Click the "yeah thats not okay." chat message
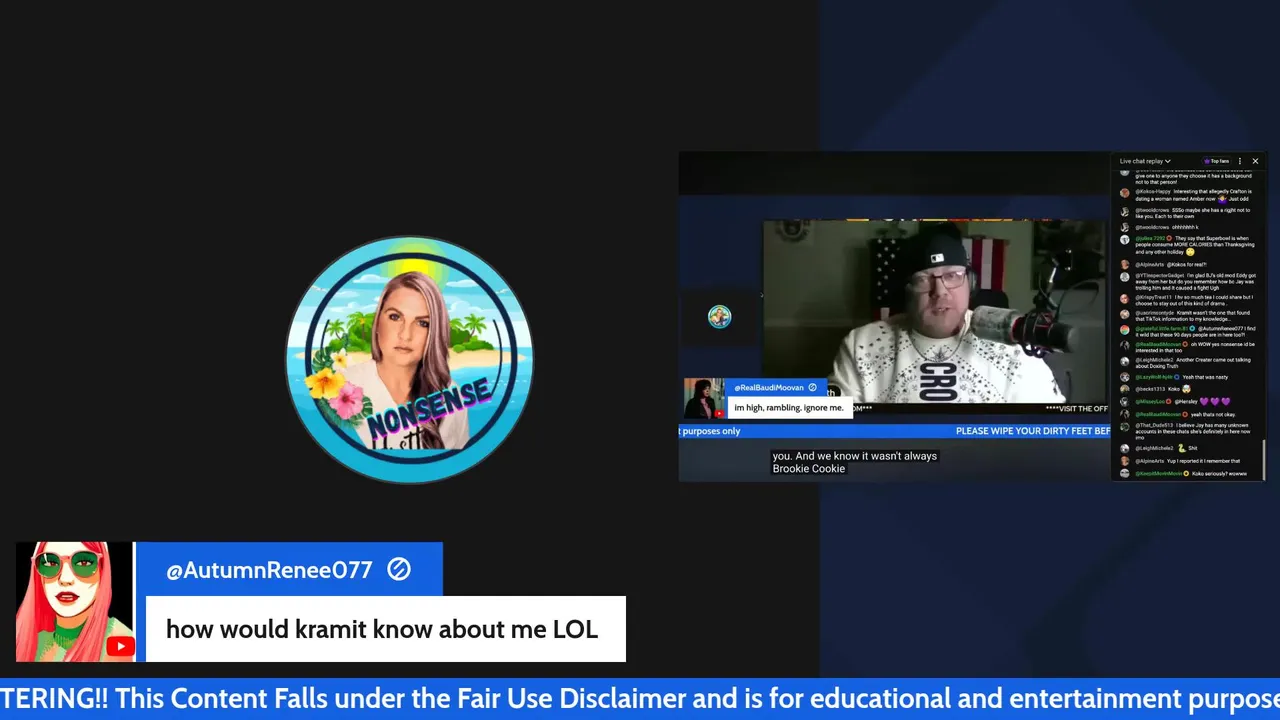Screen dimensions: 1280x720 1183,414
